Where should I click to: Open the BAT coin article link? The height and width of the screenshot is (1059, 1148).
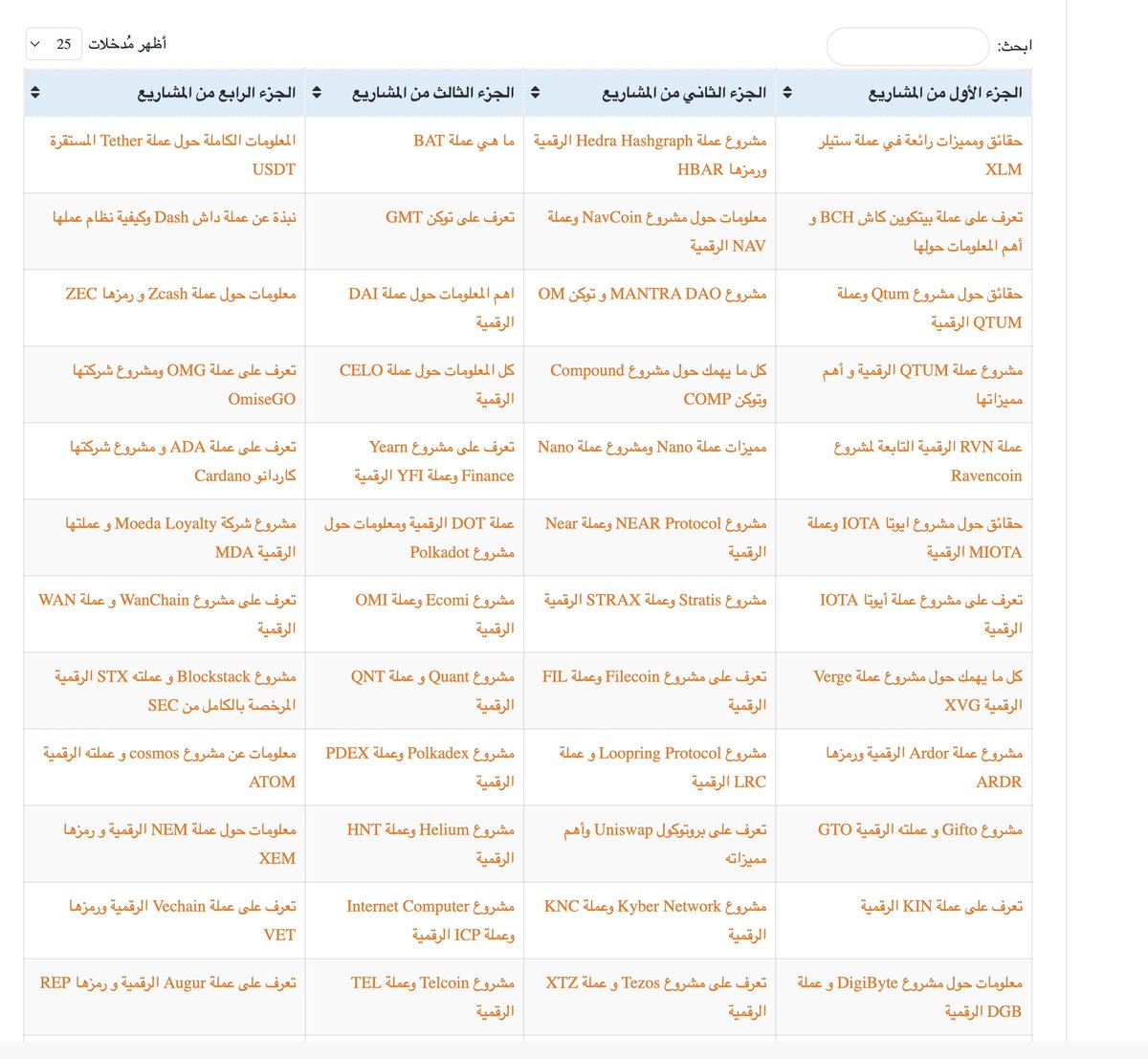[x=464, y=141]
